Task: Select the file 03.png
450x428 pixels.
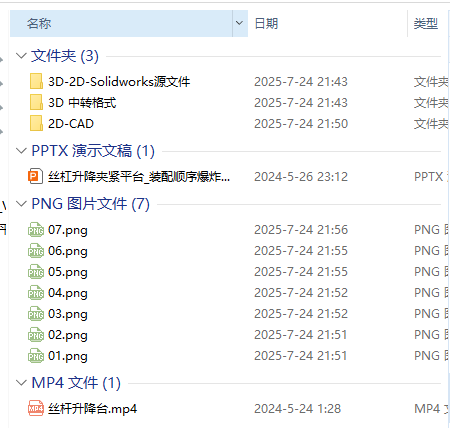Action: [68, 314]
